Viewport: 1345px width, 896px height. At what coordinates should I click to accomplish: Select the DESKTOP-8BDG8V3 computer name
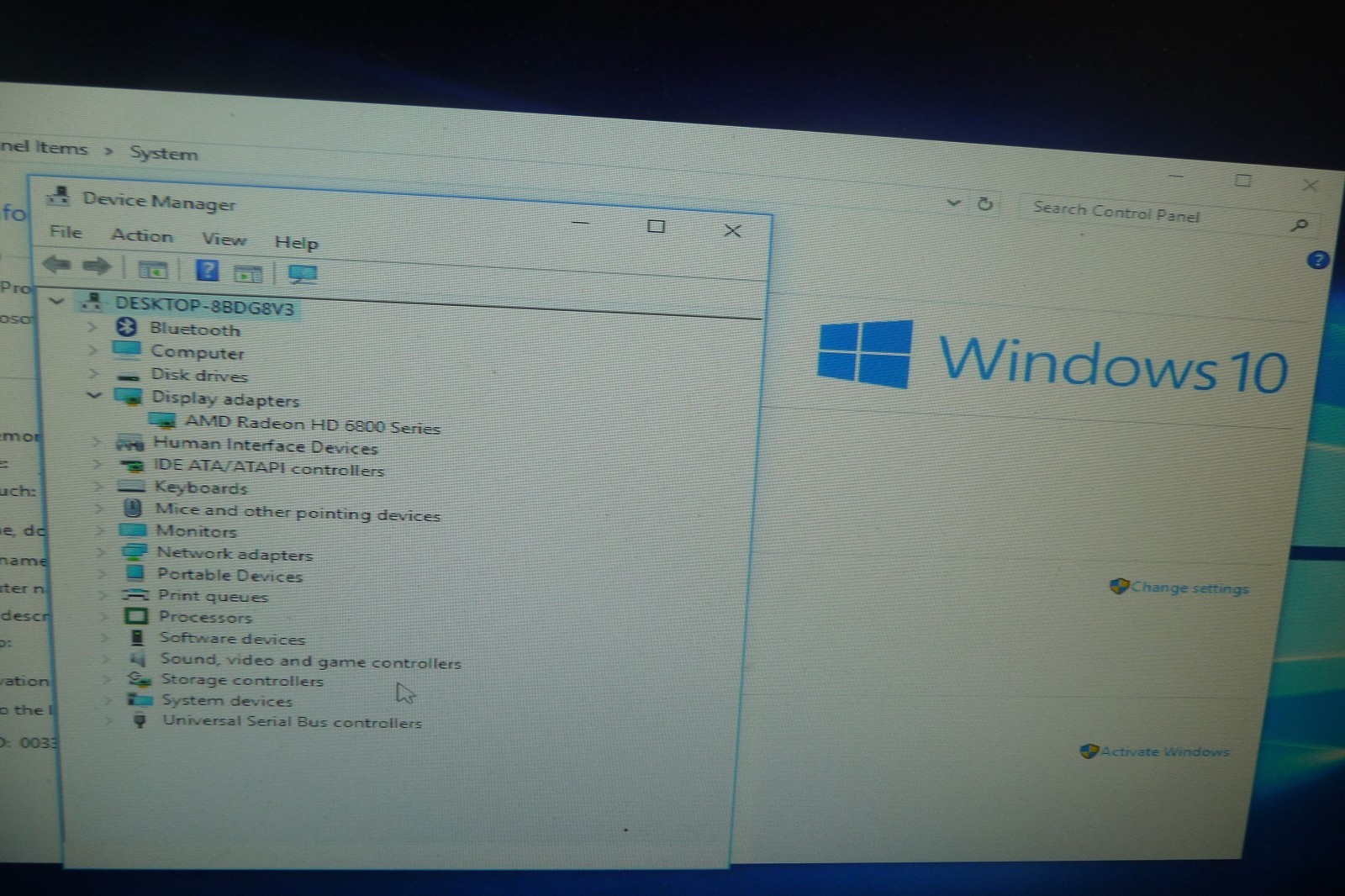click(x=204, y=306)
